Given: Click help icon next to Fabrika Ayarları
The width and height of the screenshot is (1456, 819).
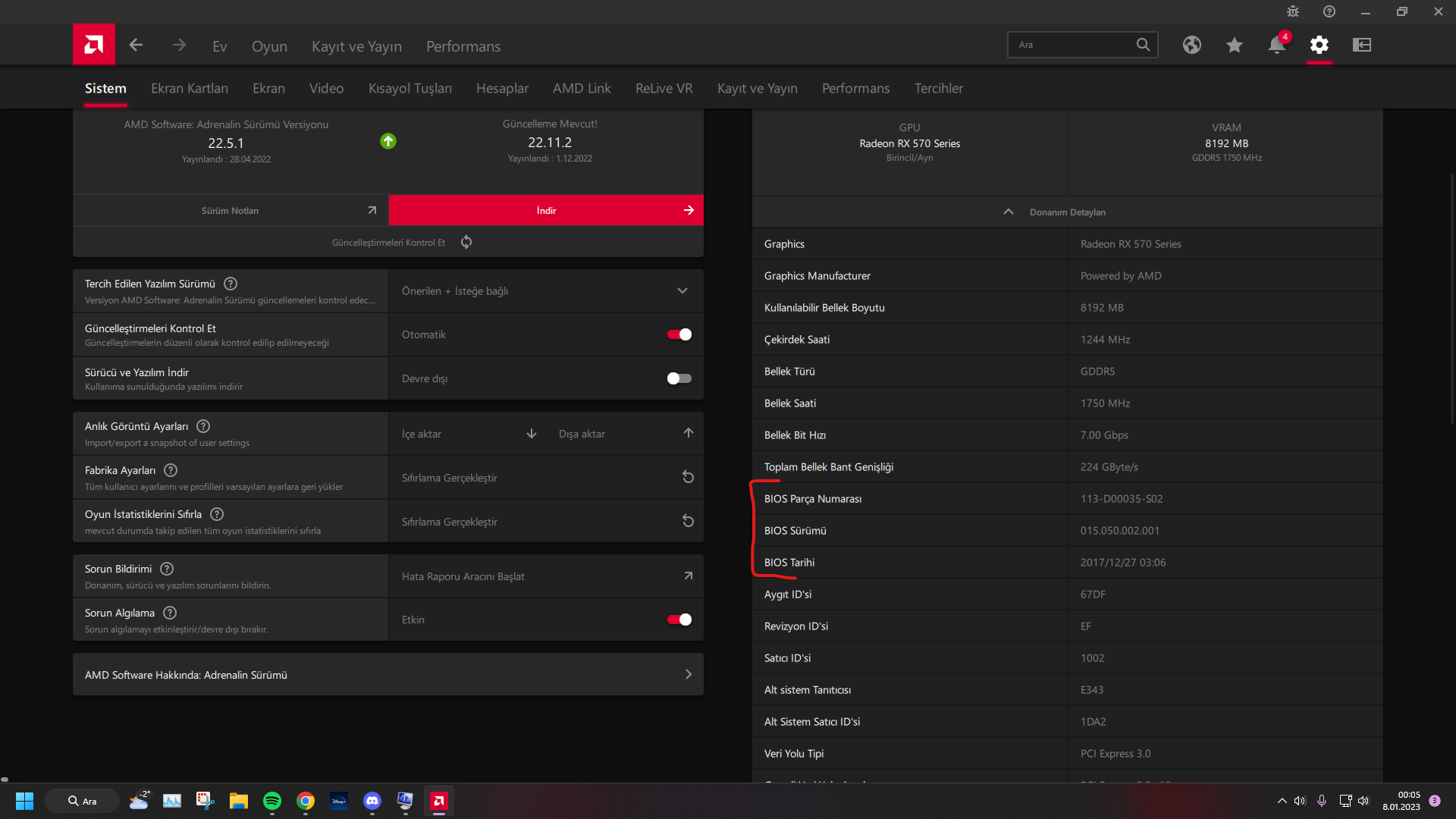Looking at the screenshot, I should coord(171,470).
